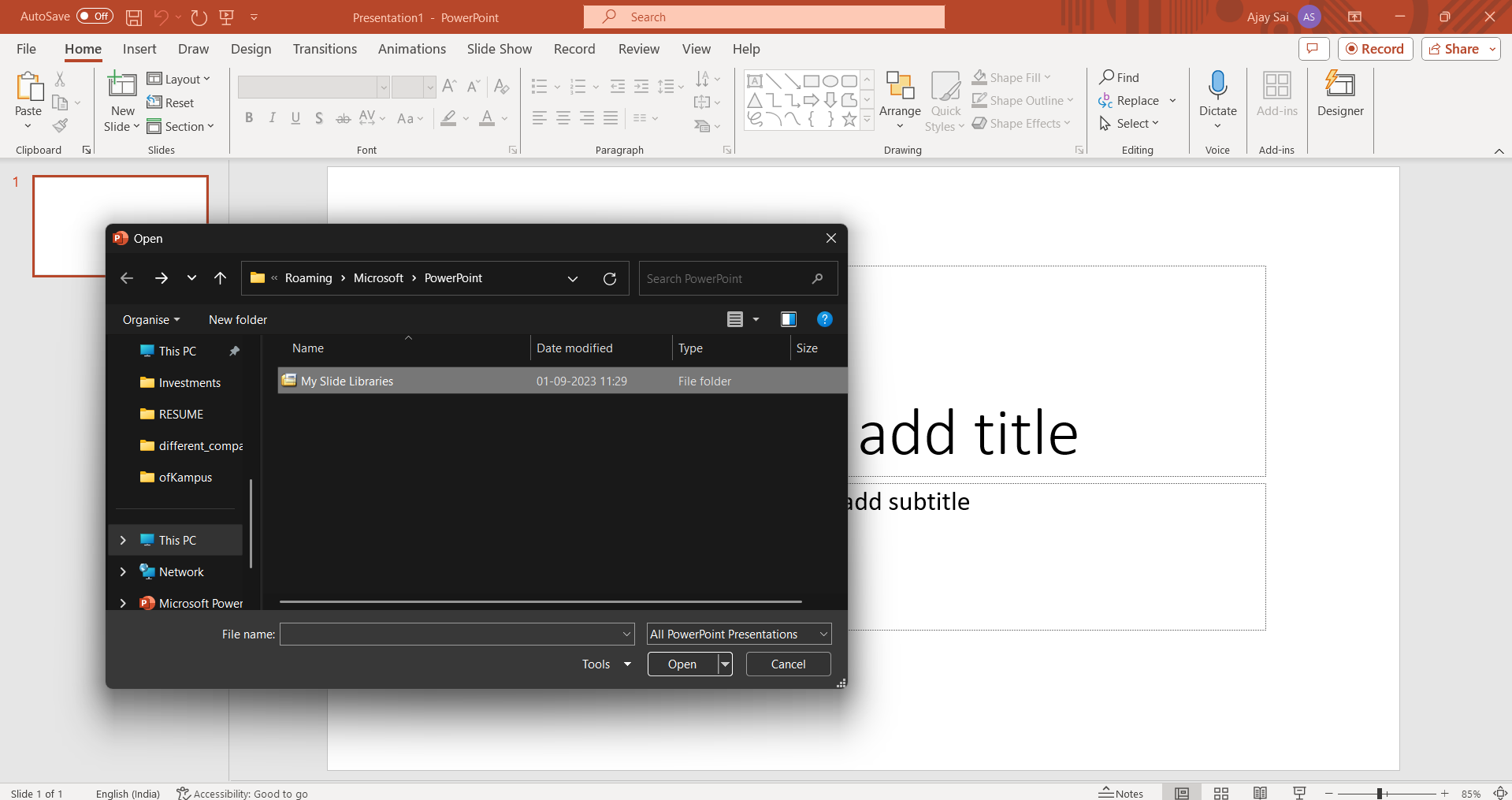Select the My Slide Libraries folder
Viewport: 1512px width, 800px height.
(x=347, y=381)
